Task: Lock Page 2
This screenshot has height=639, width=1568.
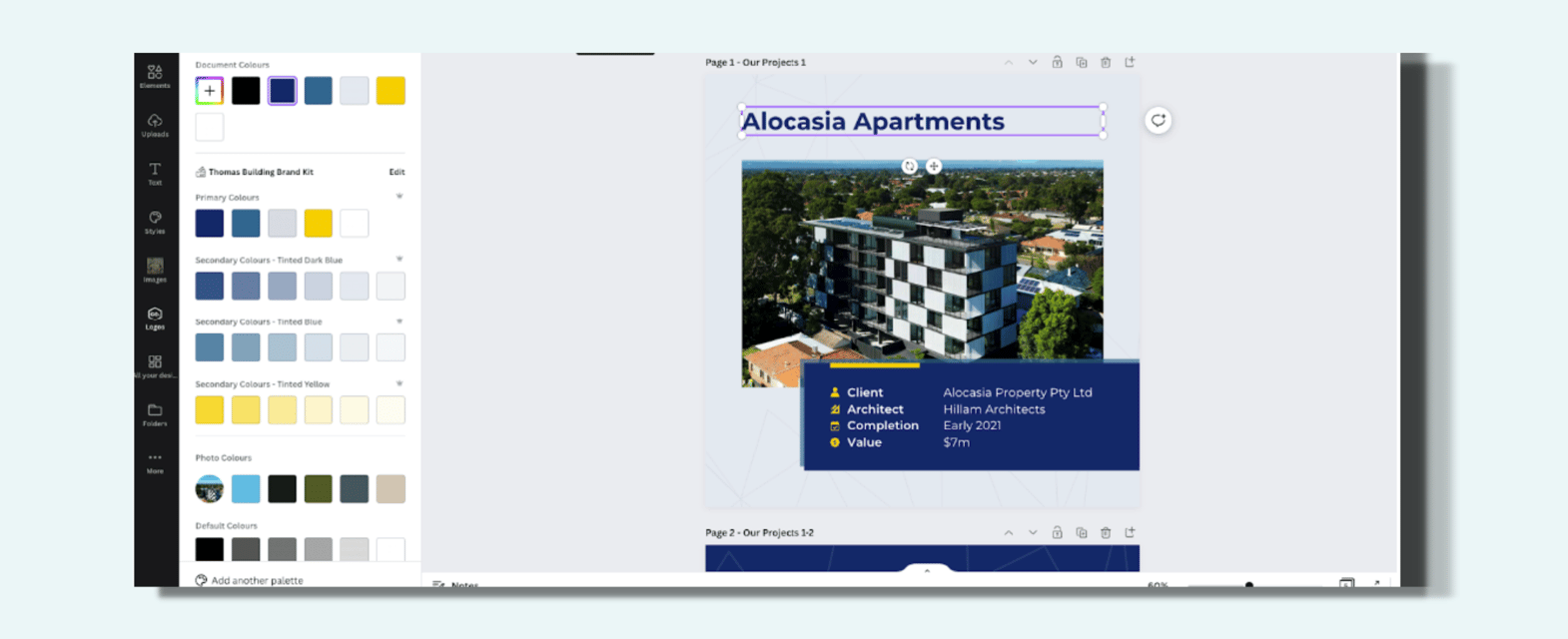Action: [1057, 532]
